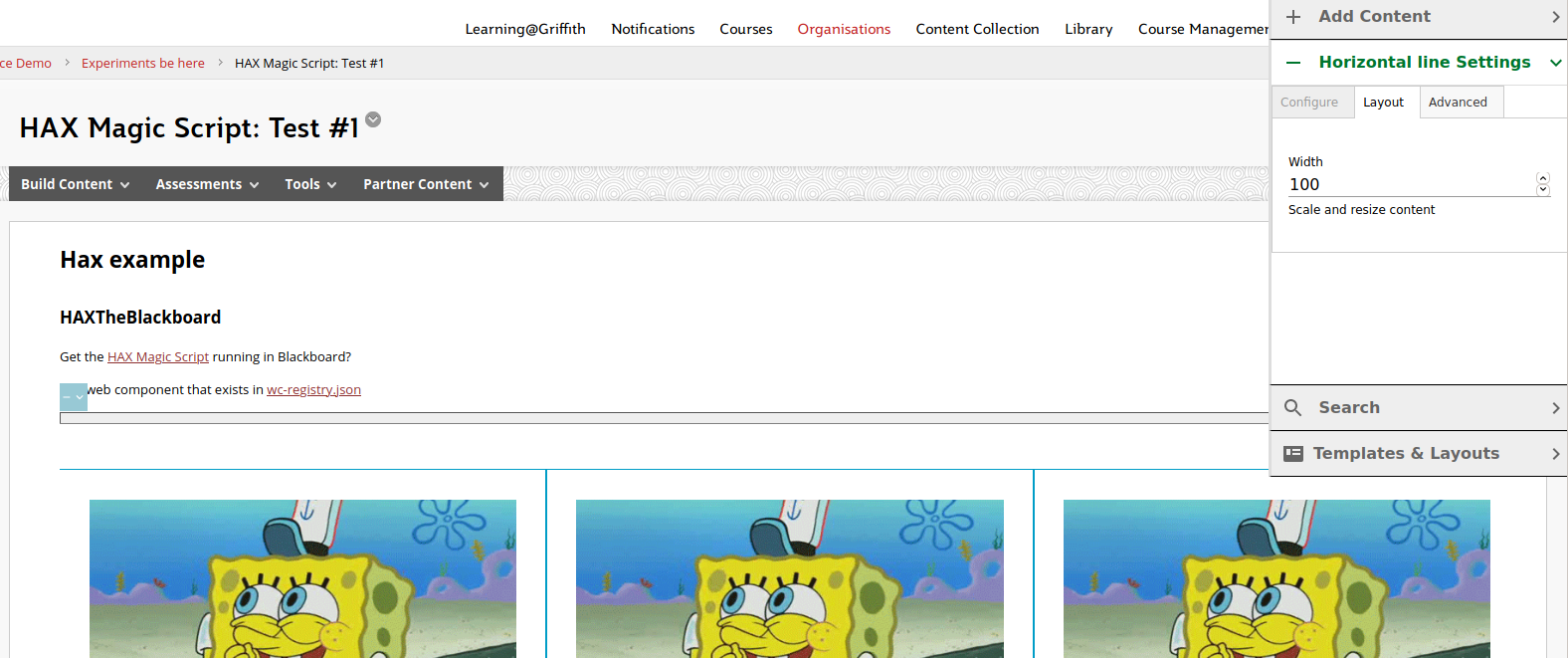Switch to the Configure tab
The width and height of the screenshot is (1568, 658).
(x=1309, y=103)
